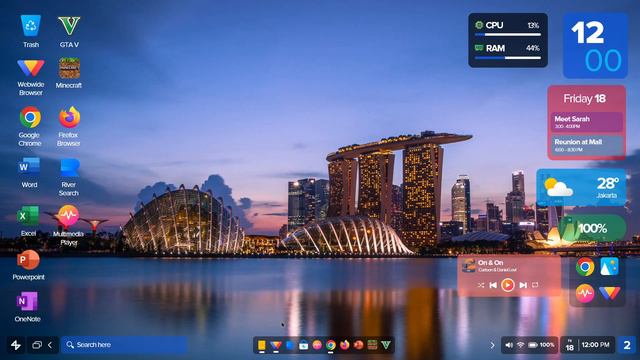The image size is (640, 360).
Task: Open Firefox from the taskbar
Action: click(x=344, y=345)
